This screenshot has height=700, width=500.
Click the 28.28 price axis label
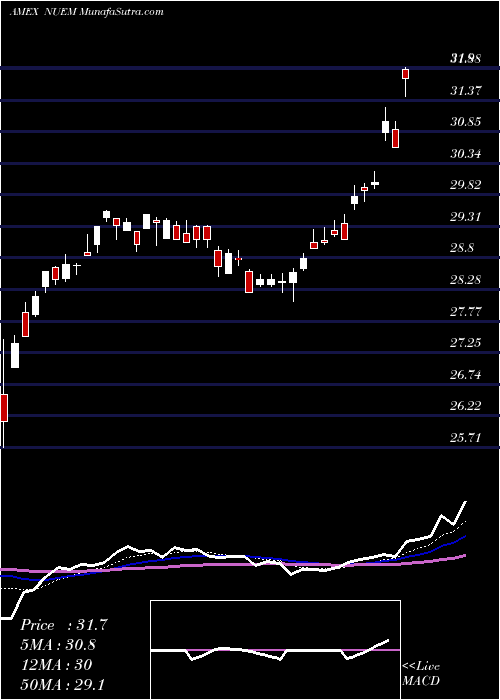coord(466,280)
